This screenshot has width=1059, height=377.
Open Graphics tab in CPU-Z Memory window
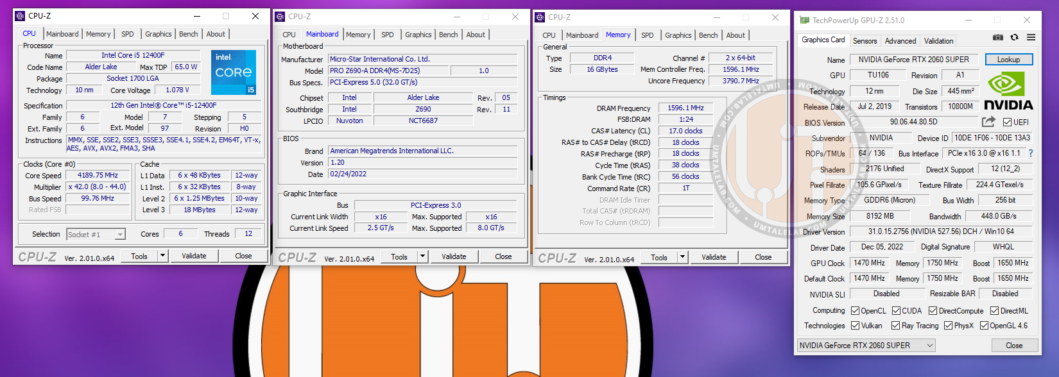(x=678, y=35)
